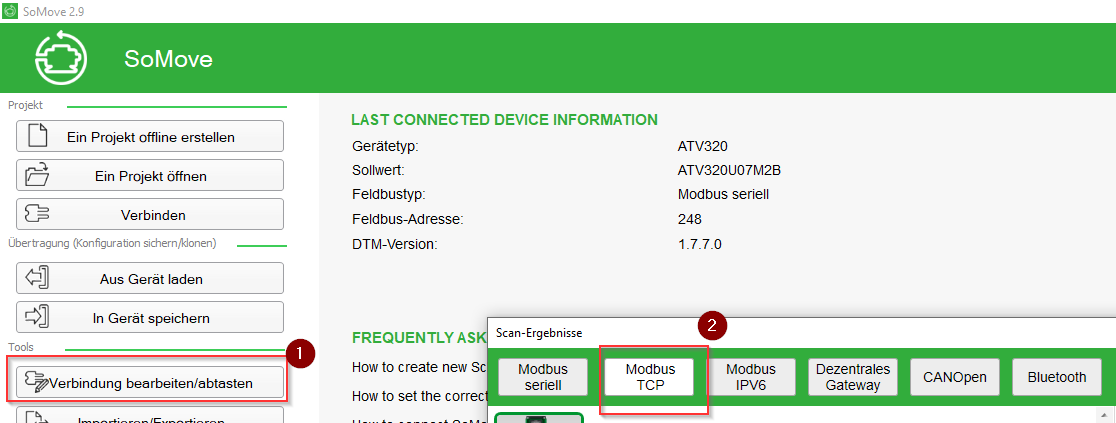Viewport: 1116px width, 423px height.
Task: Click the load-from-device arrow icon
Action: [37, 278]
